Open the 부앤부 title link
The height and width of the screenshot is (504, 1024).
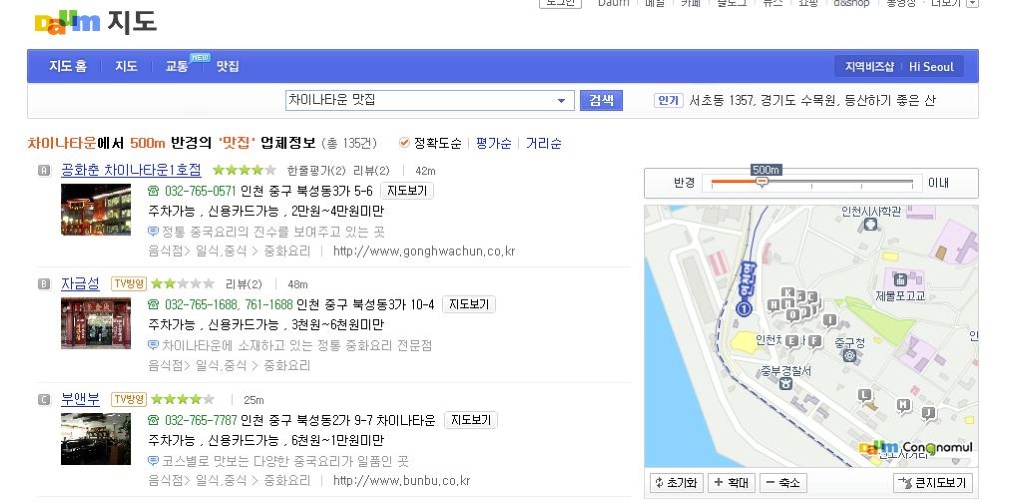point(80,399)
